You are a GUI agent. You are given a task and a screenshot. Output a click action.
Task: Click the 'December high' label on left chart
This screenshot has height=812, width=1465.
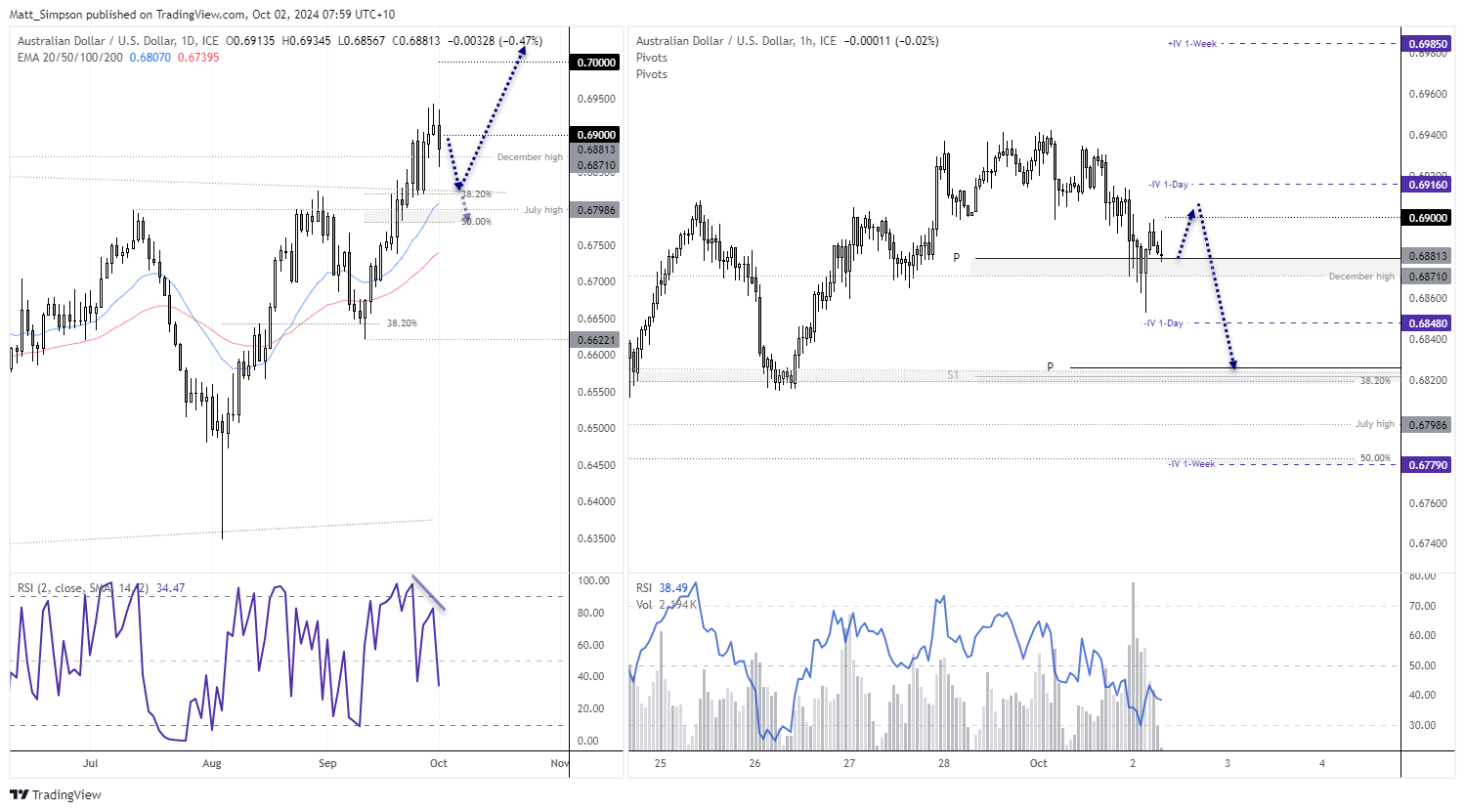point(530,157)
